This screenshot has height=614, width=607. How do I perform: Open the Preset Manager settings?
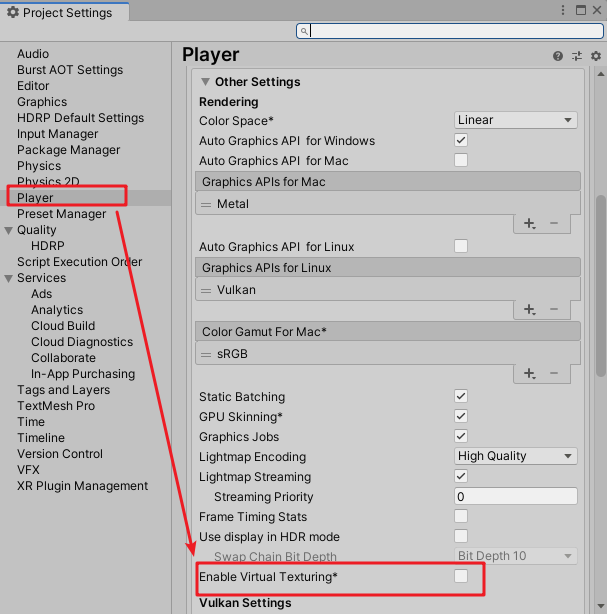click(x=61, y=214)
